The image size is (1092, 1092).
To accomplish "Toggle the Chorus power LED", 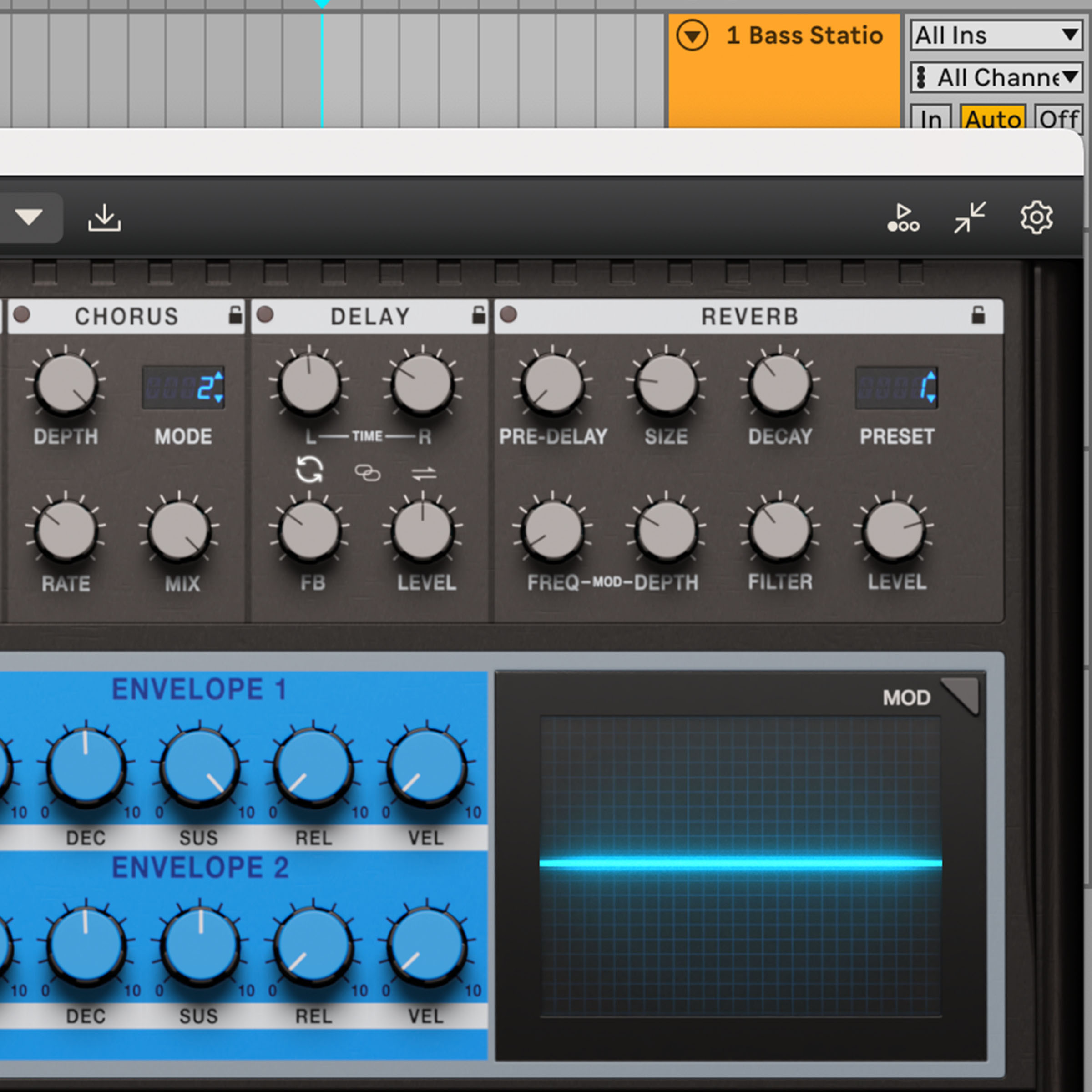I will (22, 314).
